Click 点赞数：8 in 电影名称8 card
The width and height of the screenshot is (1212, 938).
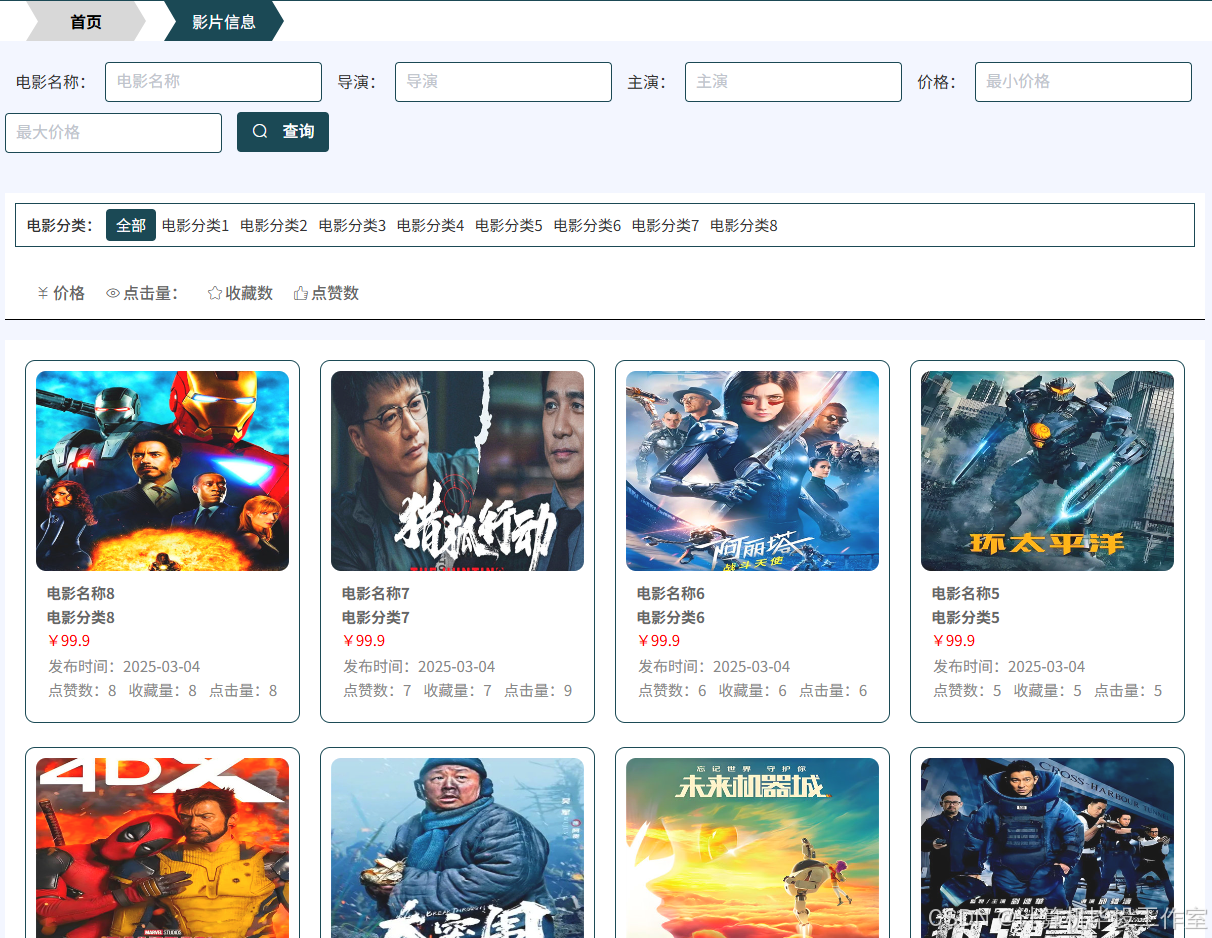pyautogui.click(x=83, y=691)
